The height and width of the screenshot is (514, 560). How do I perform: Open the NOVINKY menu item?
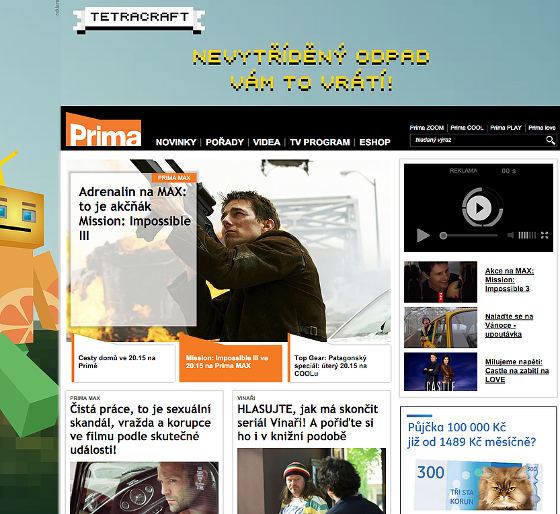coord(176,142)
